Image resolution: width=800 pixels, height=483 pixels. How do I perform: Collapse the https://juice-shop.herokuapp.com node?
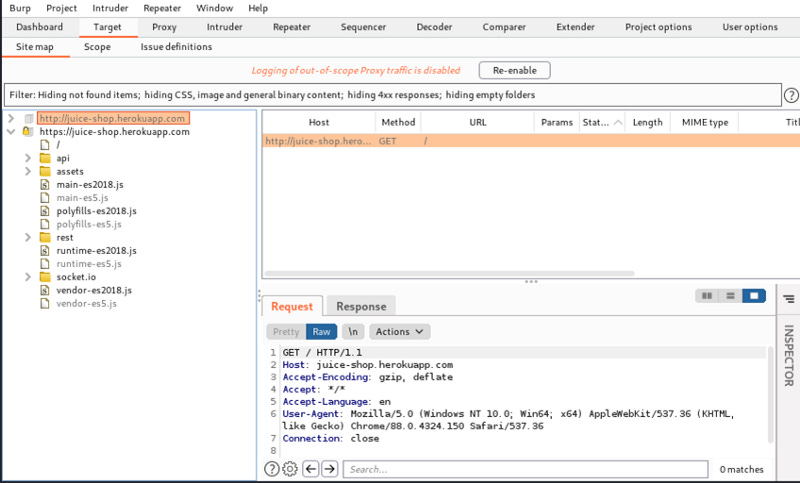[x=11, y=132]
